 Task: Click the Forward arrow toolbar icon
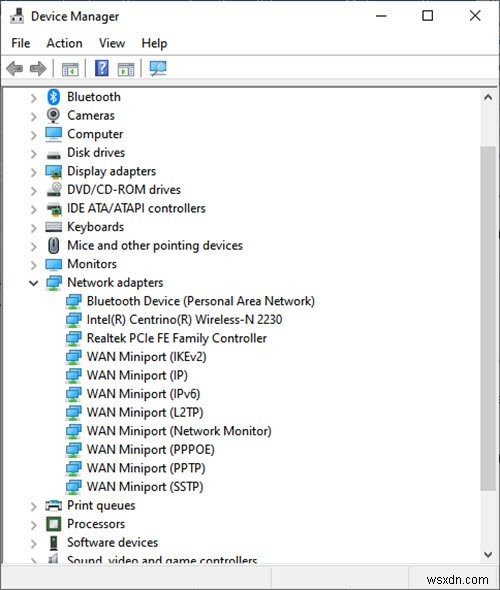[38, 68]
